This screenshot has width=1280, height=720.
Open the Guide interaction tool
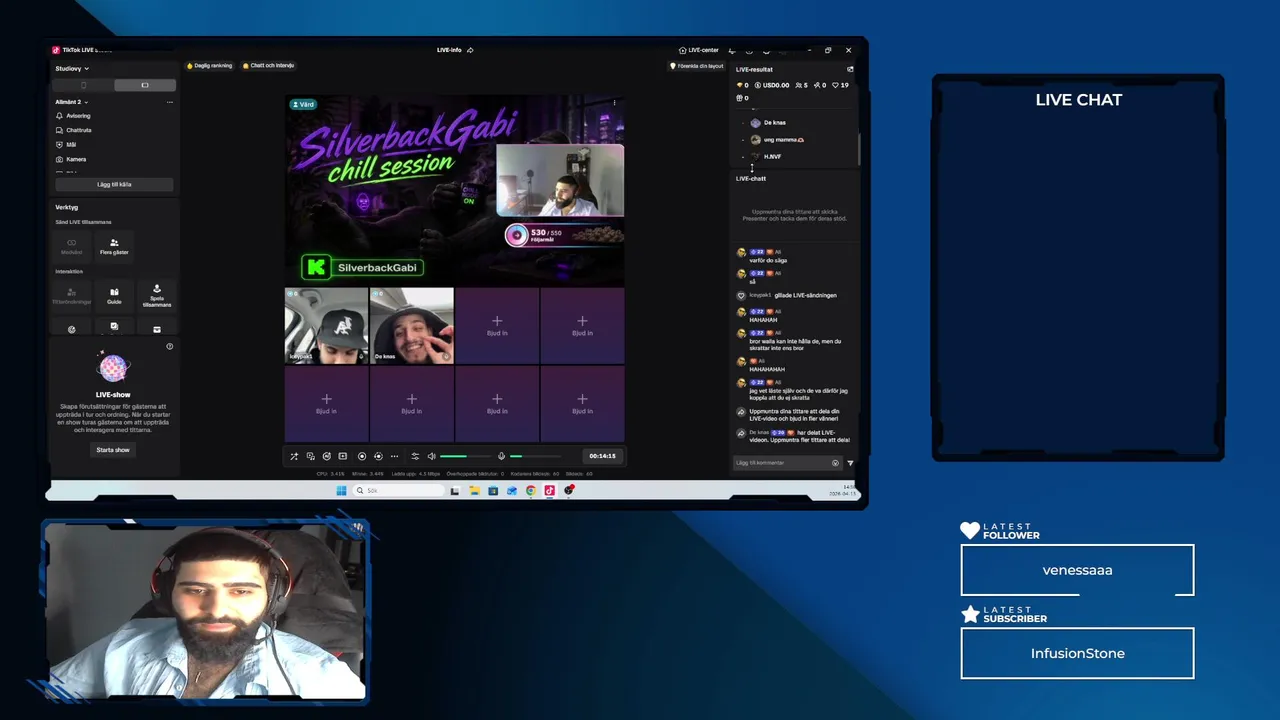[114, 295]
